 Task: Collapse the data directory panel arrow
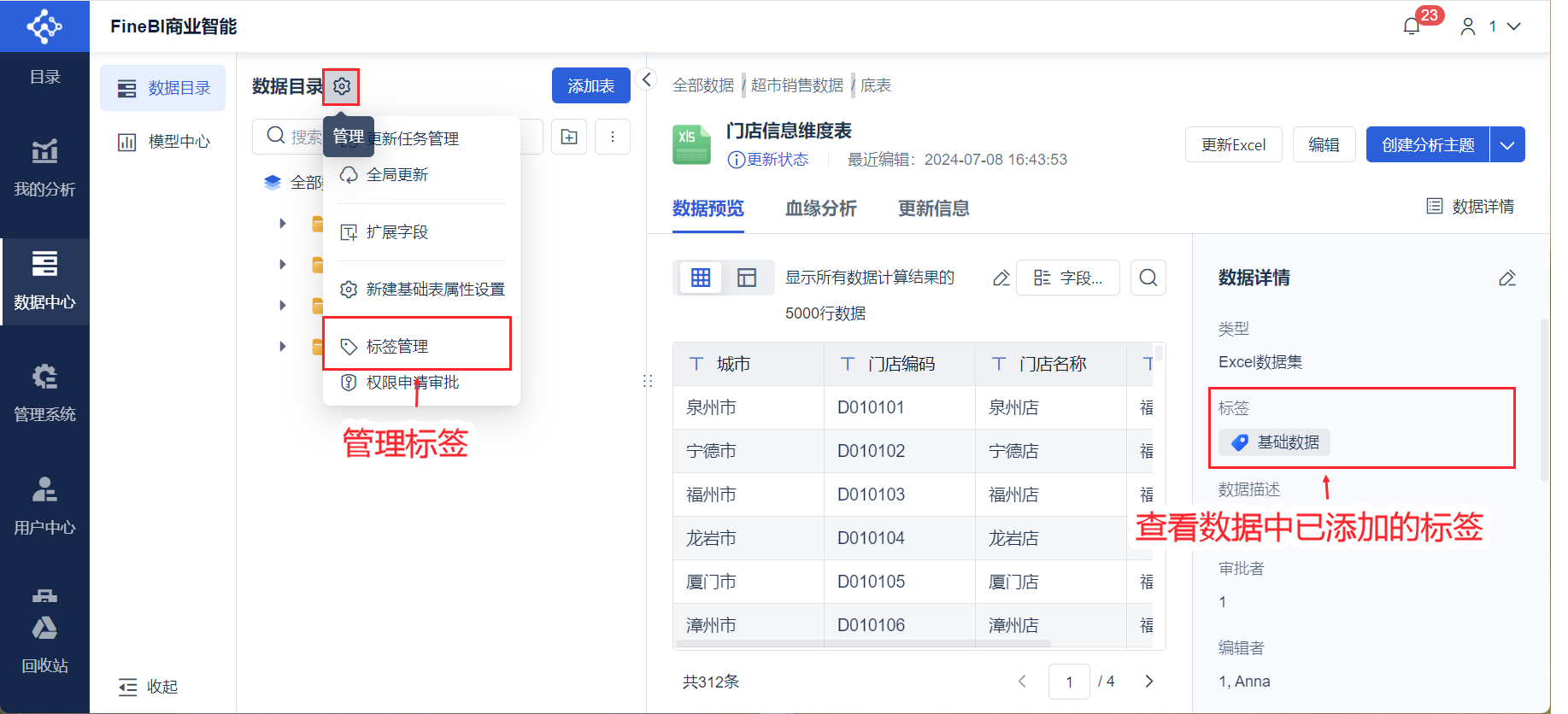pyautogui.click(x=647, y=79)
